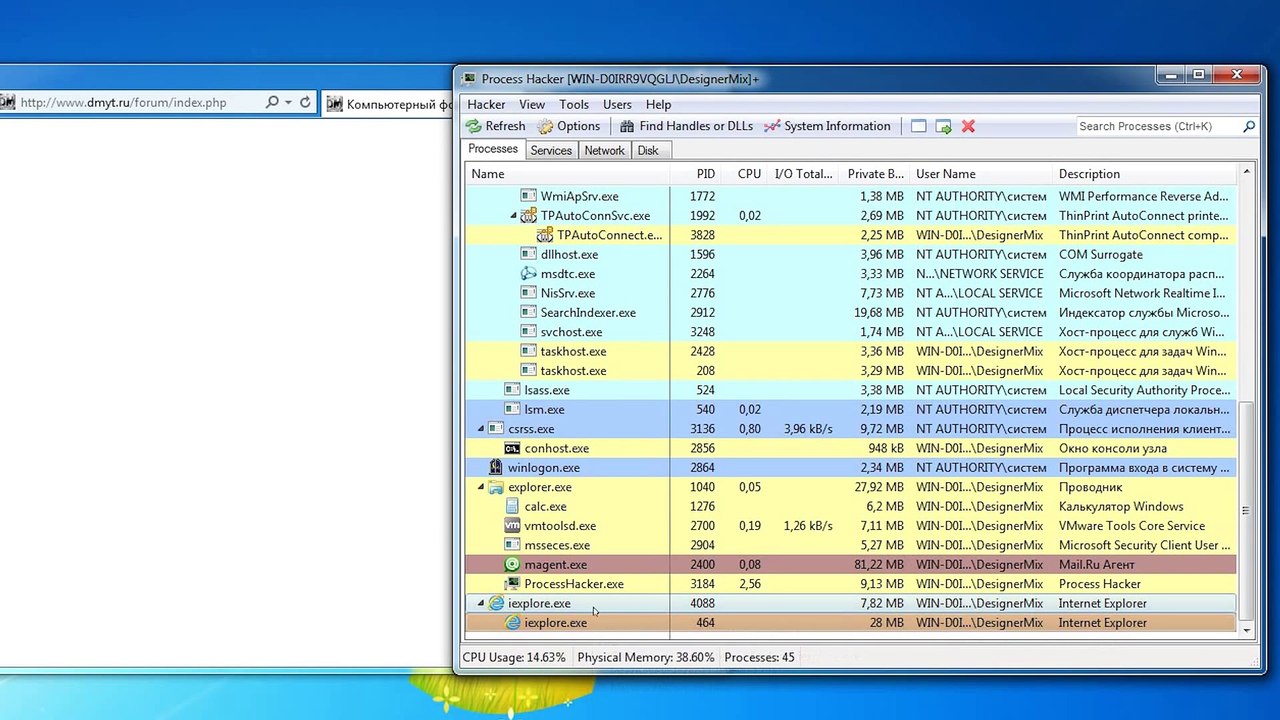The width and height of the screenshot is (1280, 720).
Task: Sort by the CPU column header
Action: click(x=746, y=174)
